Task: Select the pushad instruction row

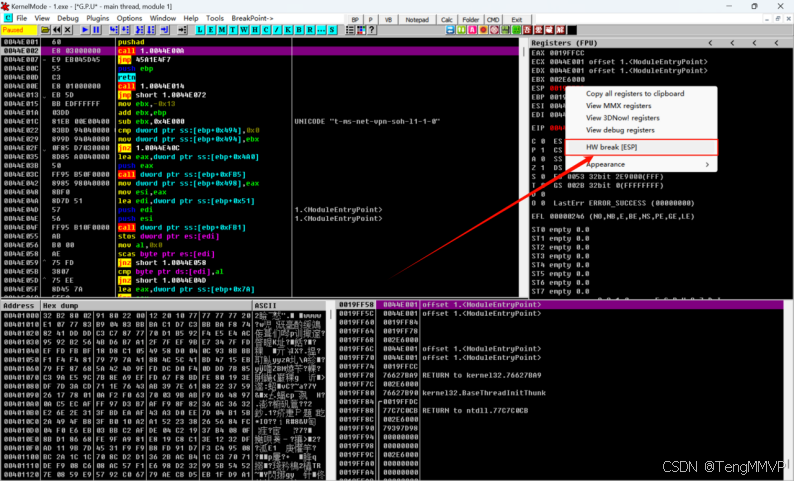Action: coord(261,42)
